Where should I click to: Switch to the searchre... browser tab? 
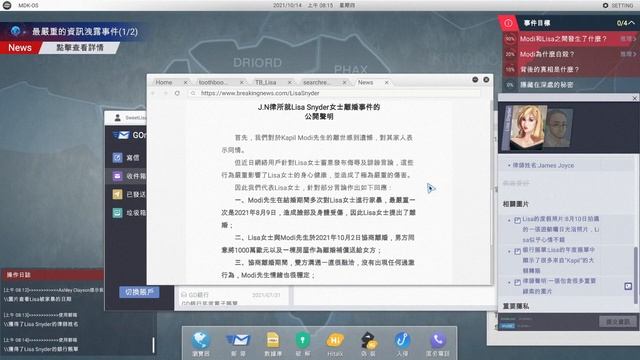[316, 82]
